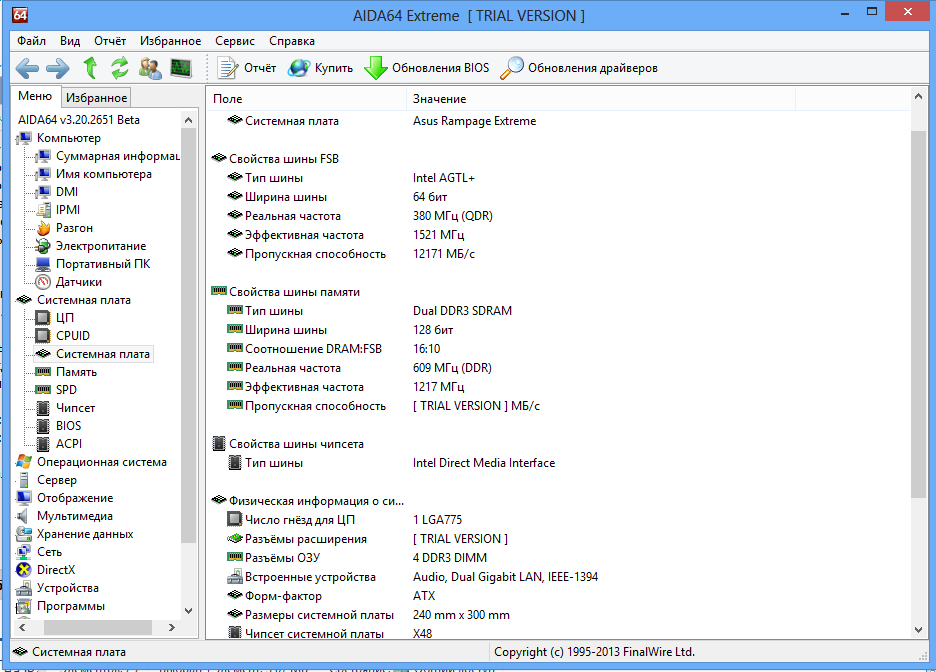Click the Программы icon in tree
This screenshot has width=936, height=672.
[x=24, y=606]
